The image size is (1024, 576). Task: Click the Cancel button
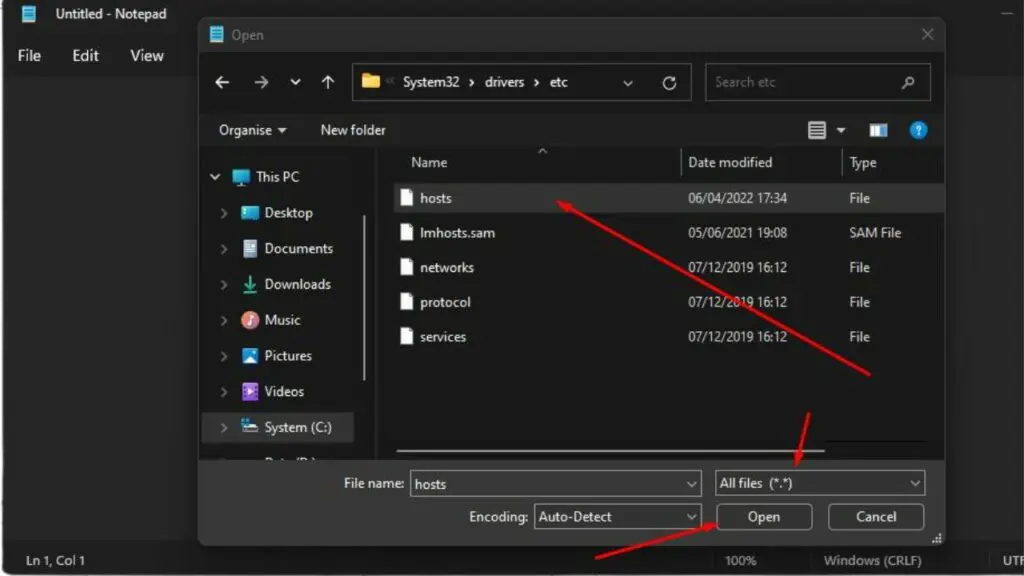(876, 517)
